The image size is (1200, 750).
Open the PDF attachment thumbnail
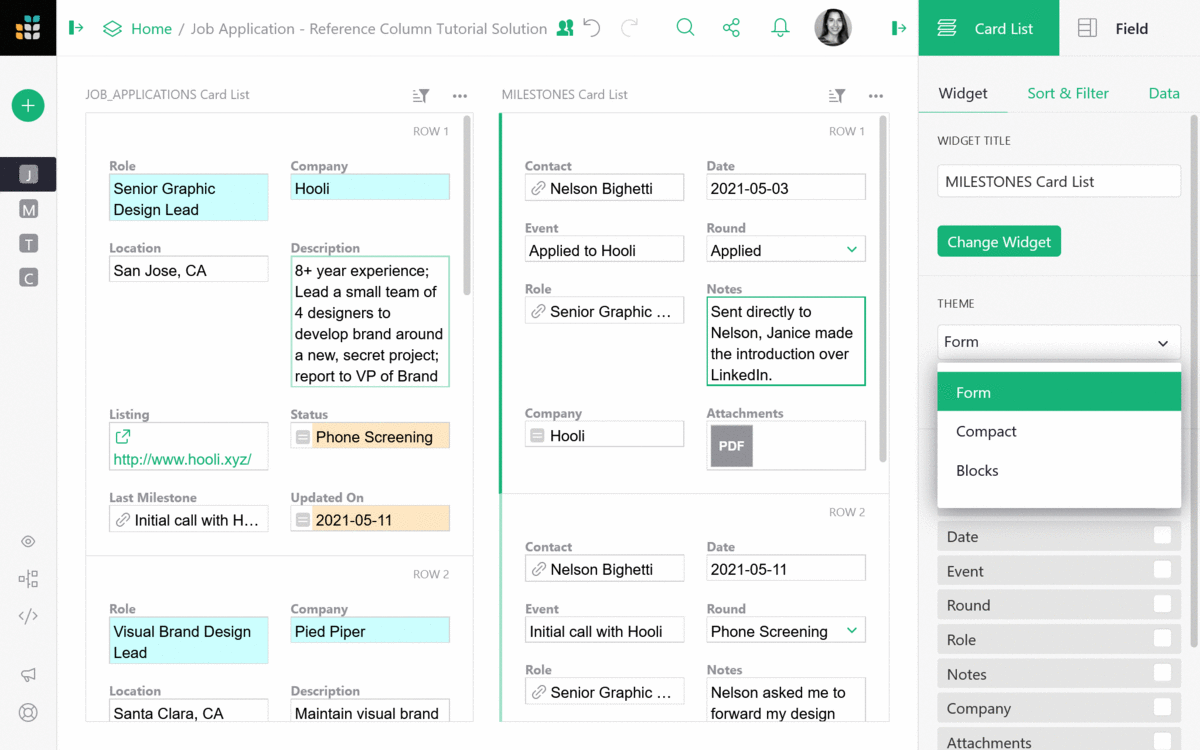(x=731, y=446)
